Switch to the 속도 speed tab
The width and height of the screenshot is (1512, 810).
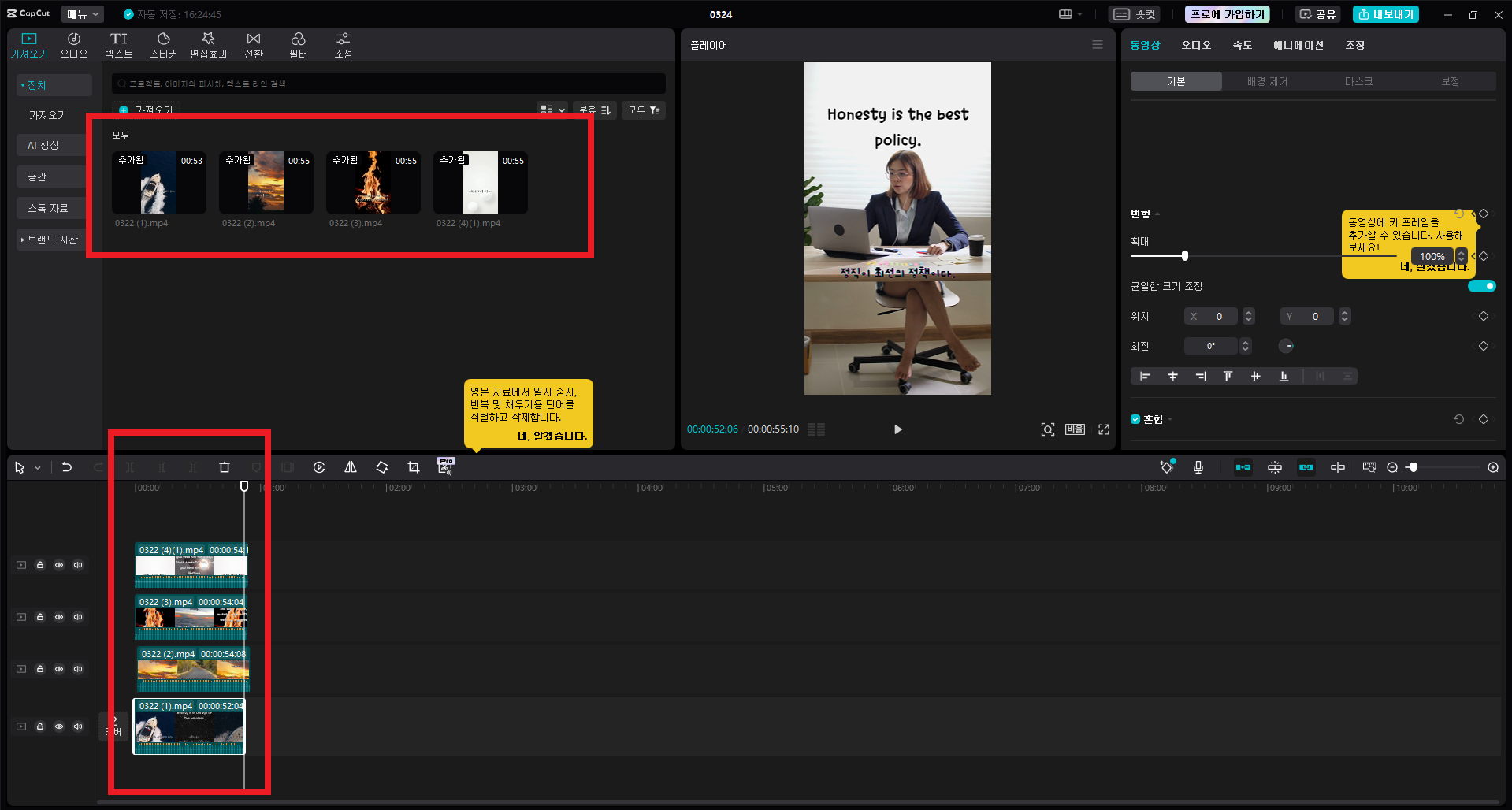tap(1243, 45)
